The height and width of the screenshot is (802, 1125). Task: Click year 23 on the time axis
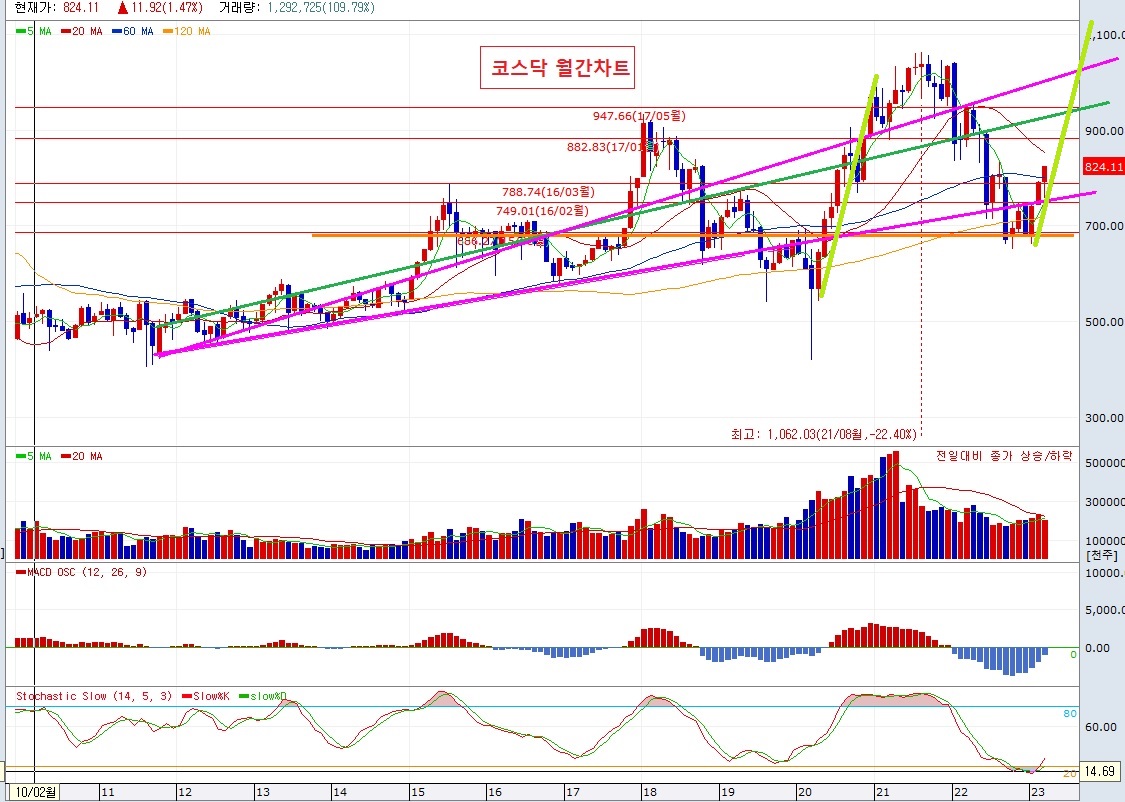click(1037, 793)
